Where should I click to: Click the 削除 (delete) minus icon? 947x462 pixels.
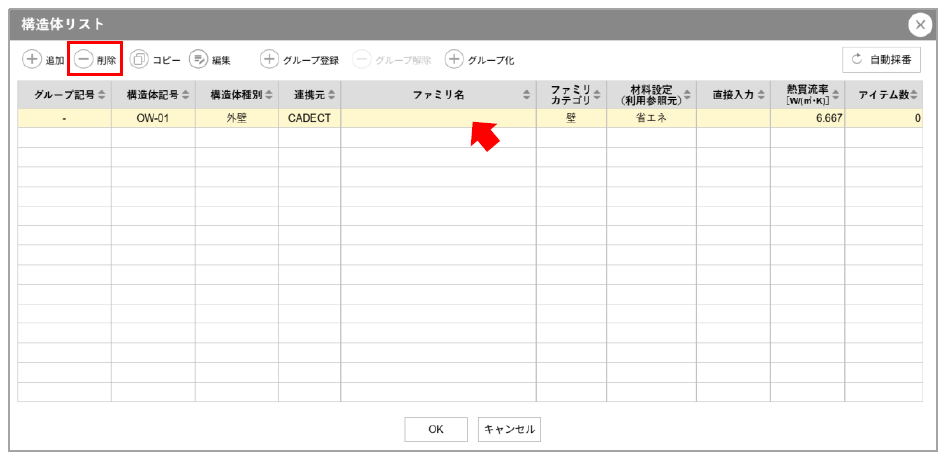84,60
